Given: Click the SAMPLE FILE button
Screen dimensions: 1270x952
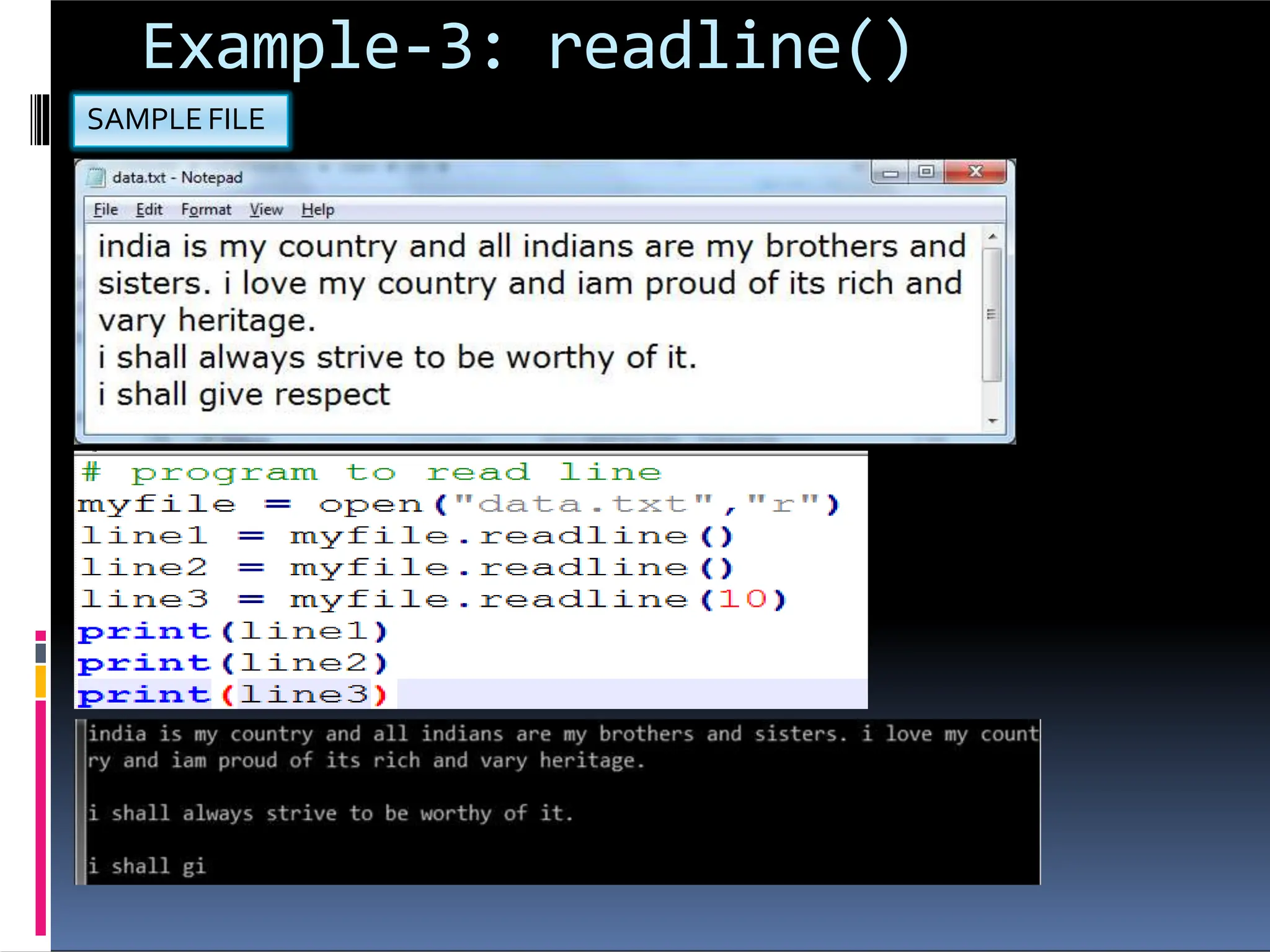Looking at the screenshot, I should pyautogui.click(x=180, y=120).
